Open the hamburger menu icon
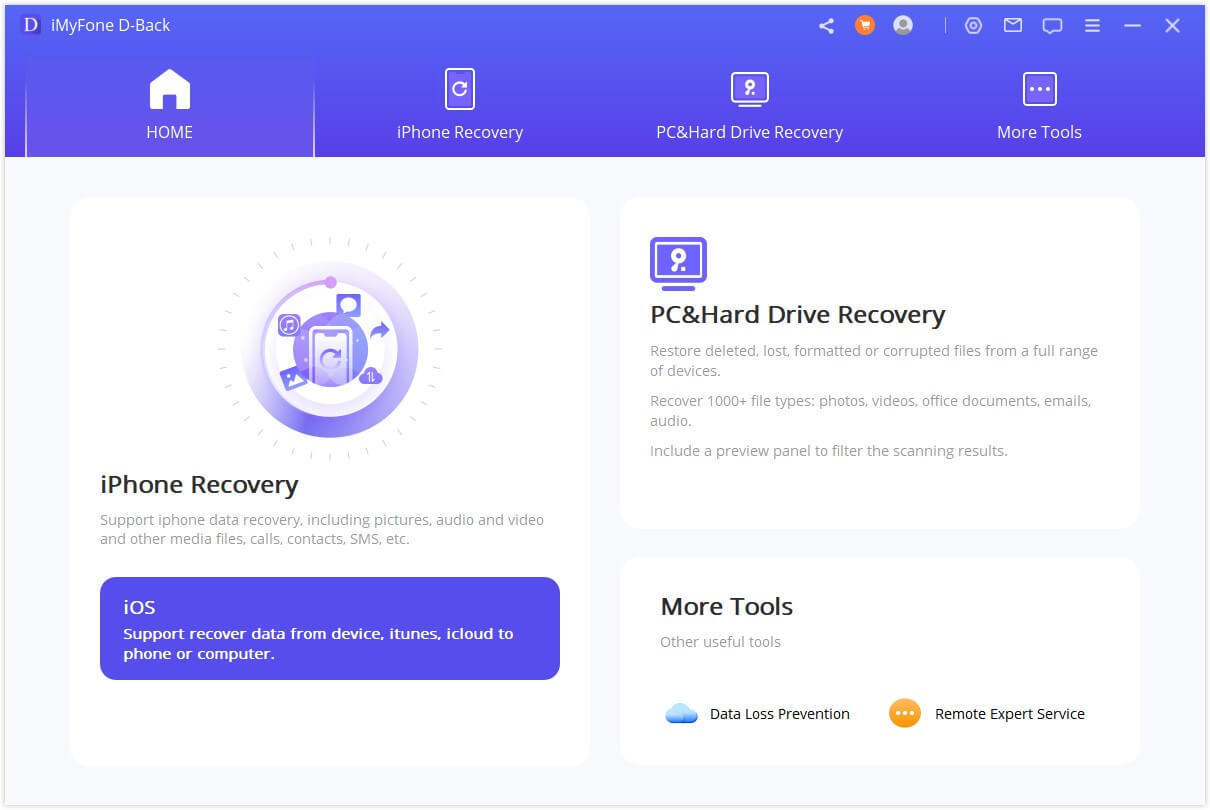 1092,26
